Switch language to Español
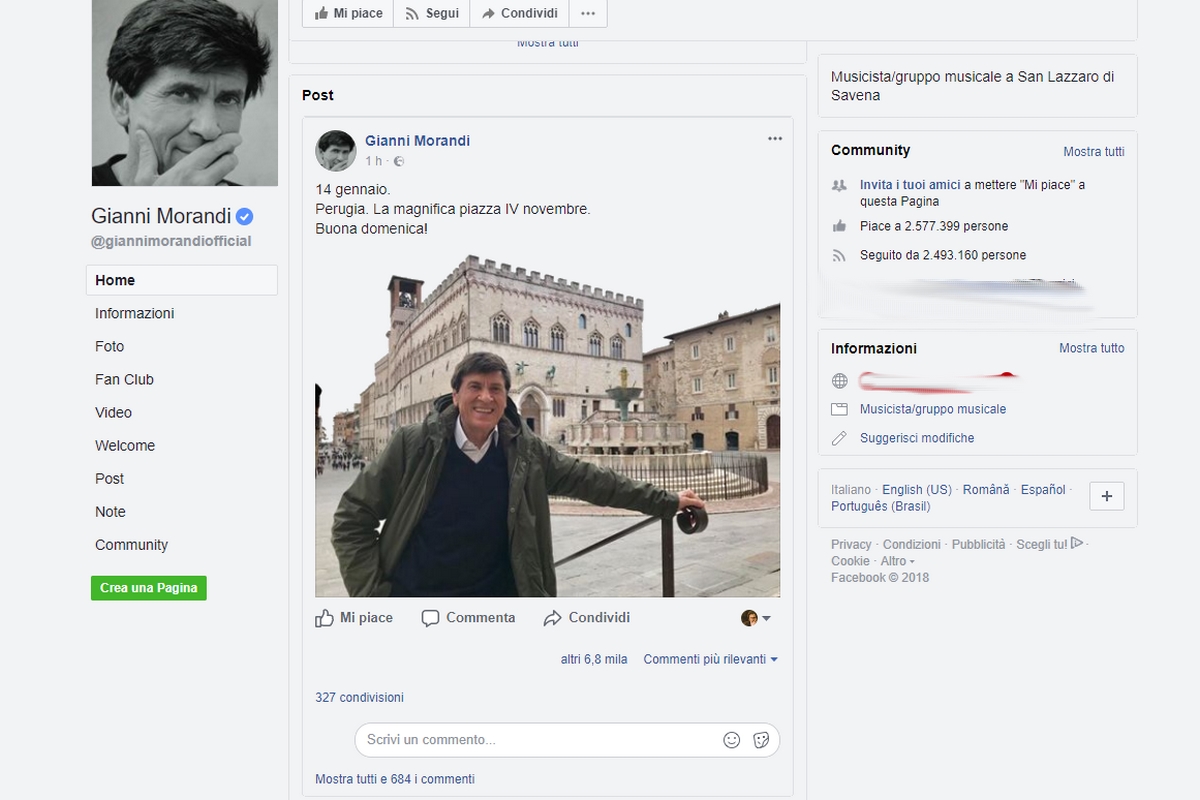 pyautogui.click(x=1043, y=490)
